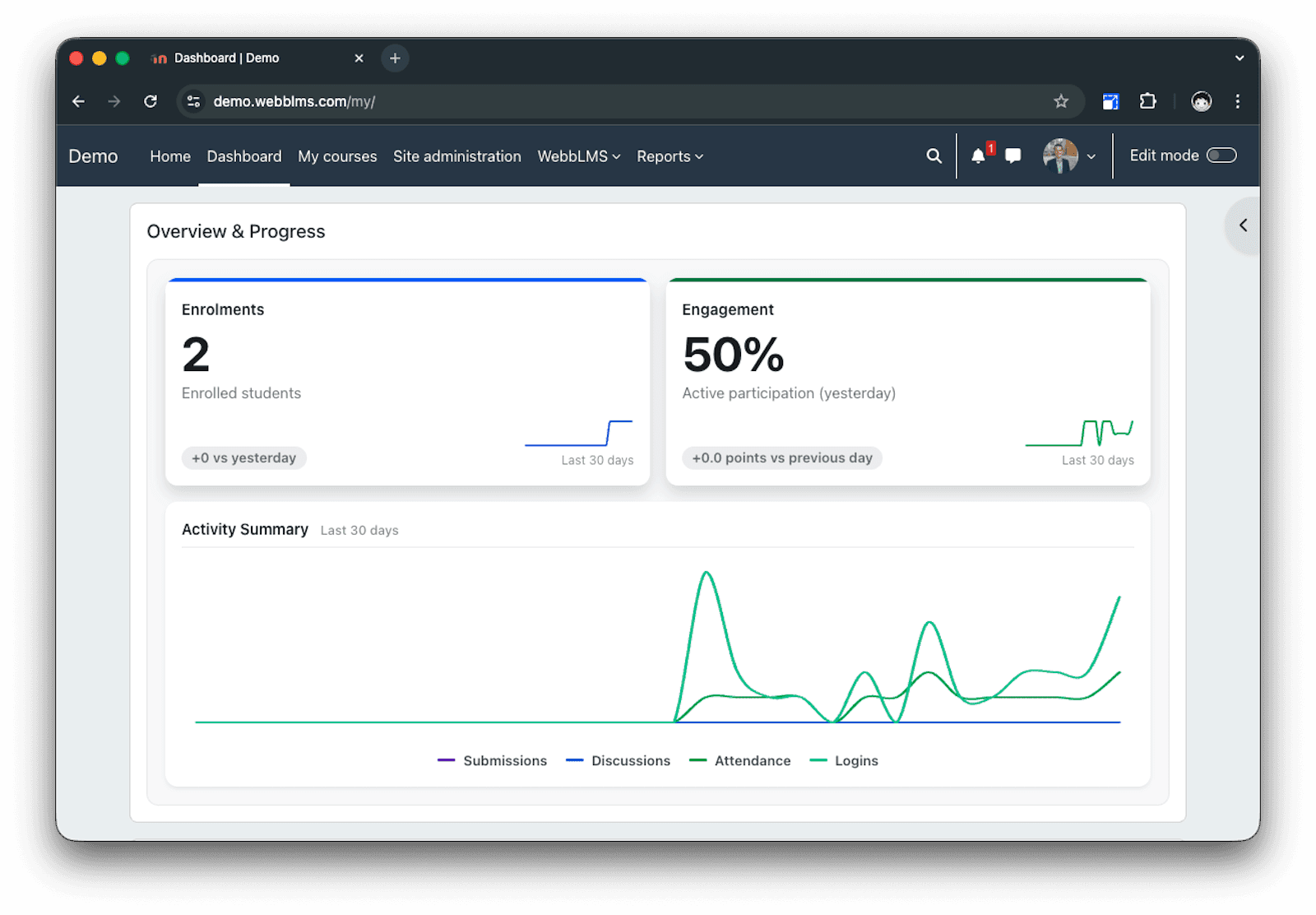Expand the WebbLMS dropdown menu
This screenshot has height=915, width=1316.
coord(578,156)
